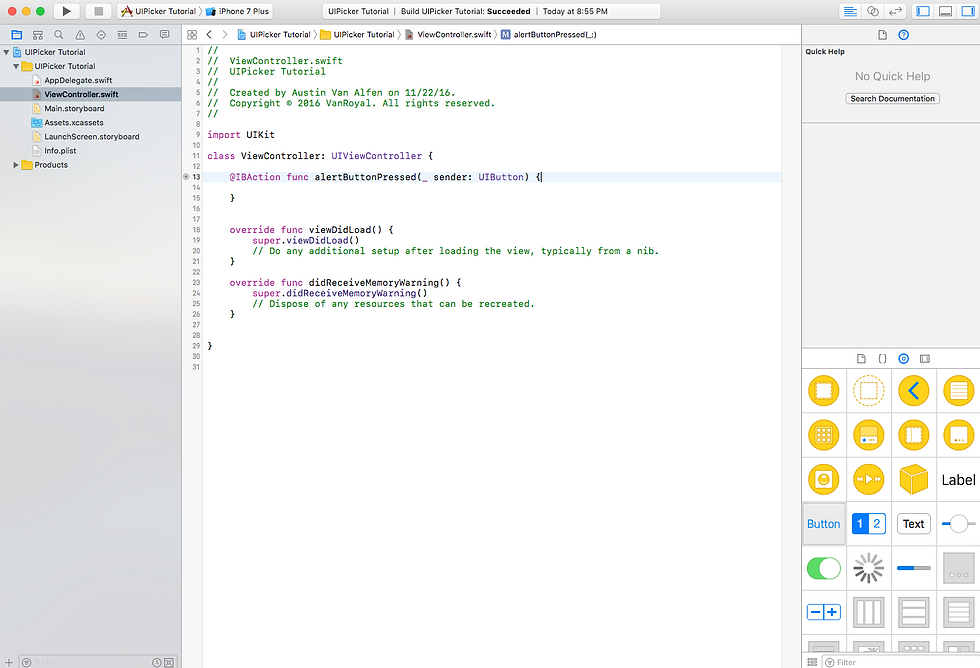Toggle the navigator pane visibility

pyautogui.click(x=923, y=11)
